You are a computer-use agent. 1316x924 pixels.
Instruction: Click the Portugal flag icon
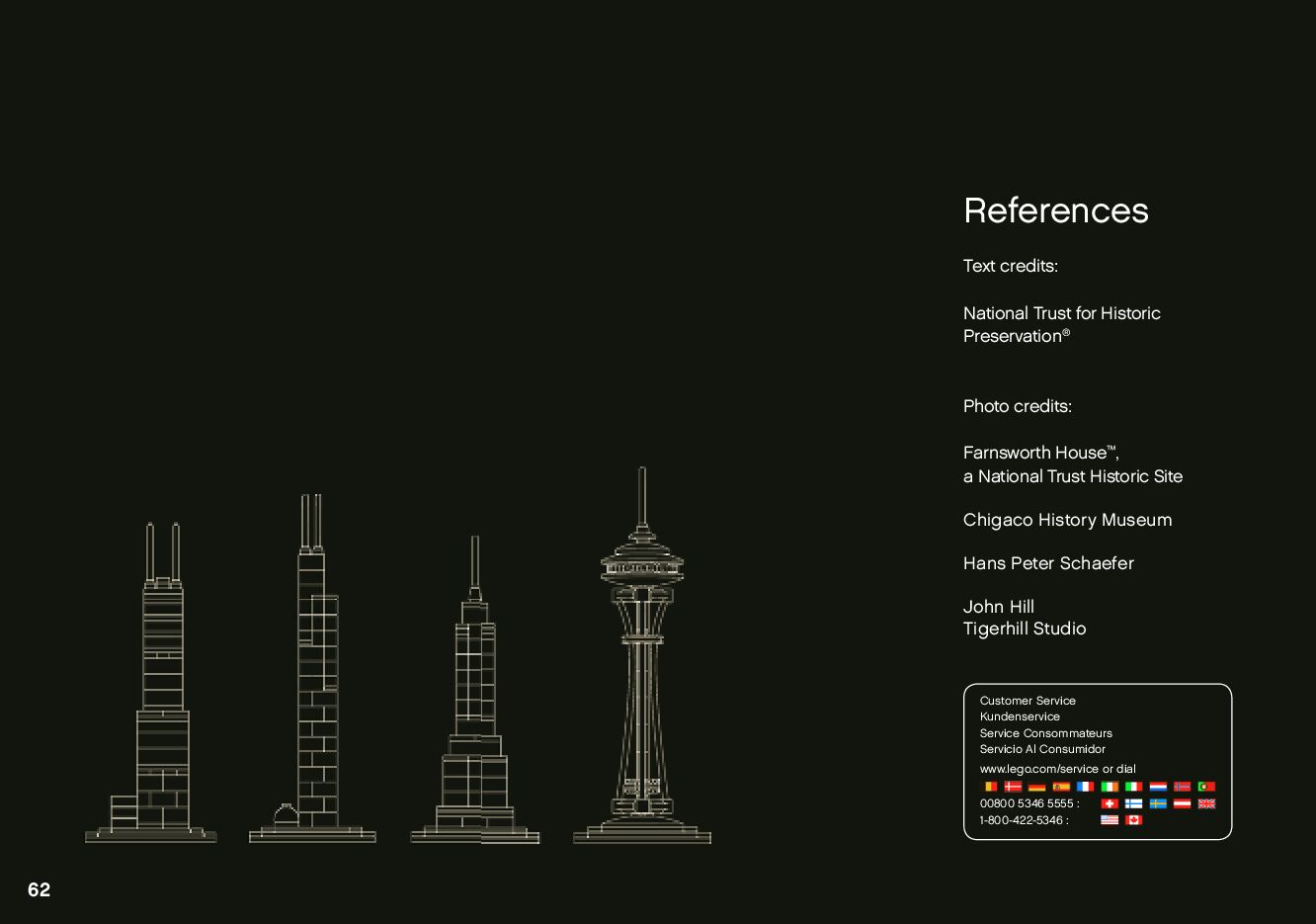coord(1206,787)
